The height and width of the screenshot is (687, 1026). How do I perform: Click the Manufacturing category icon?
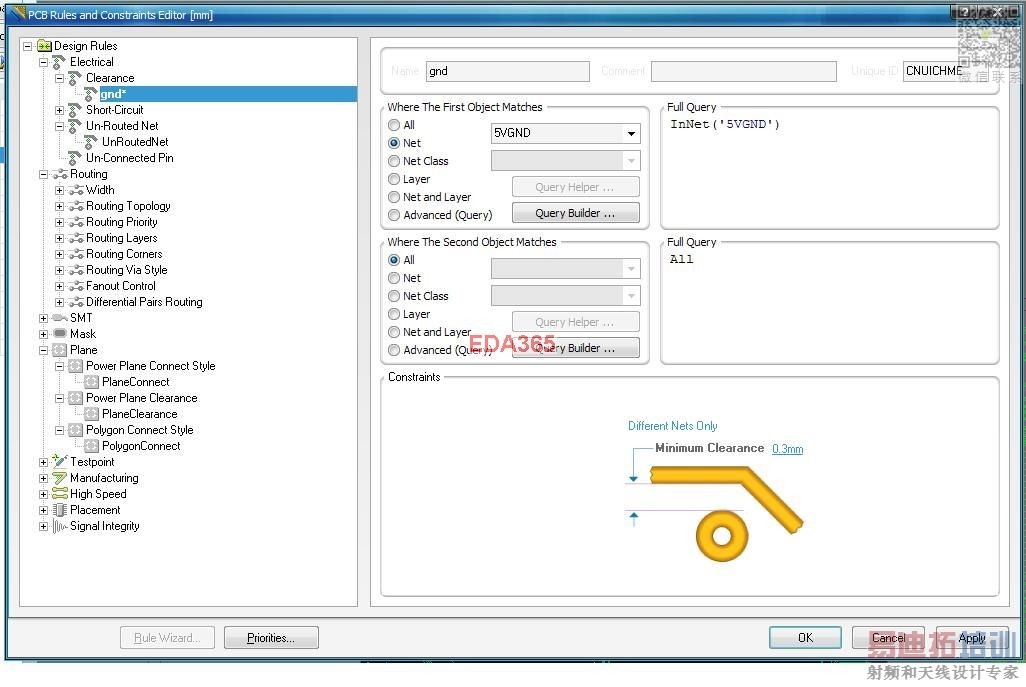point(60,478)
